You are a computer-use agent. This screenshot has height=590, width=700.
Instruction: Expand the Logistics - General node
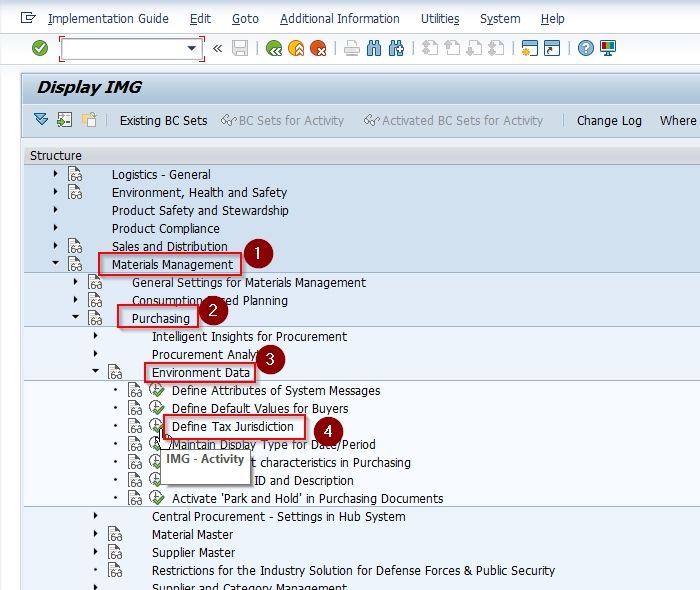(55, 174)
